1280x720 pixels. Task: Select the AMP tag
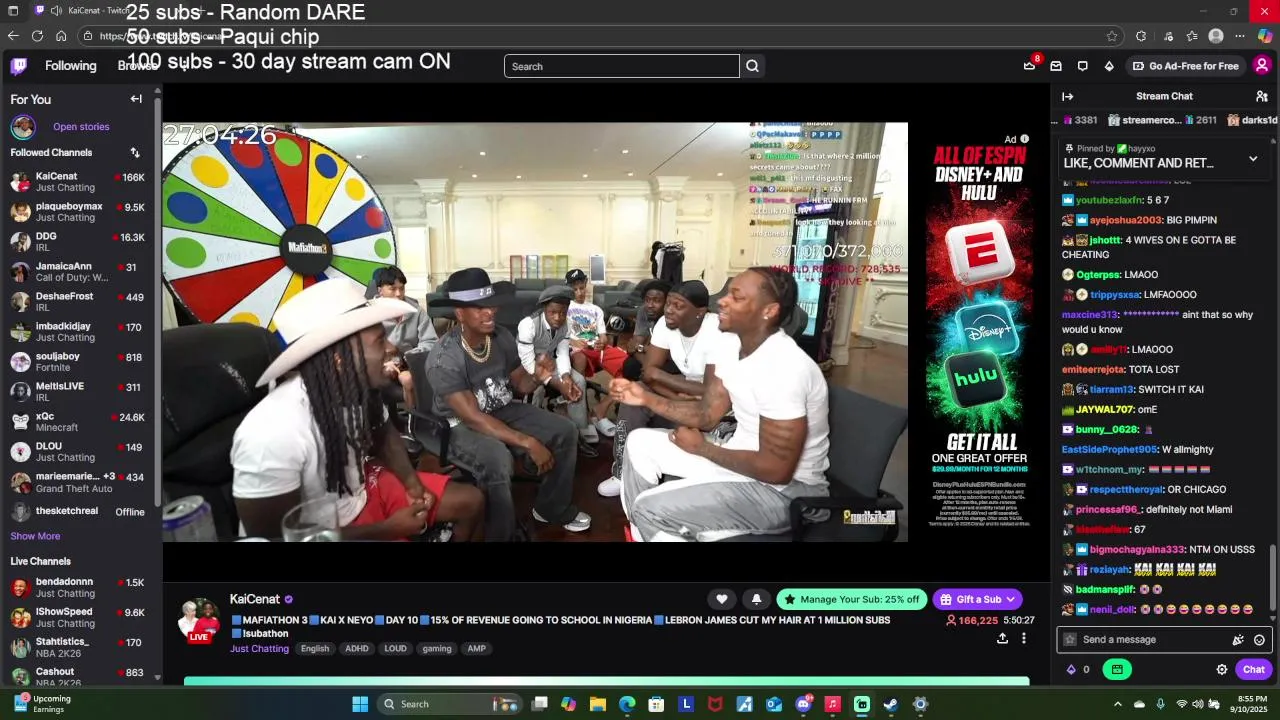pos(477,648)
